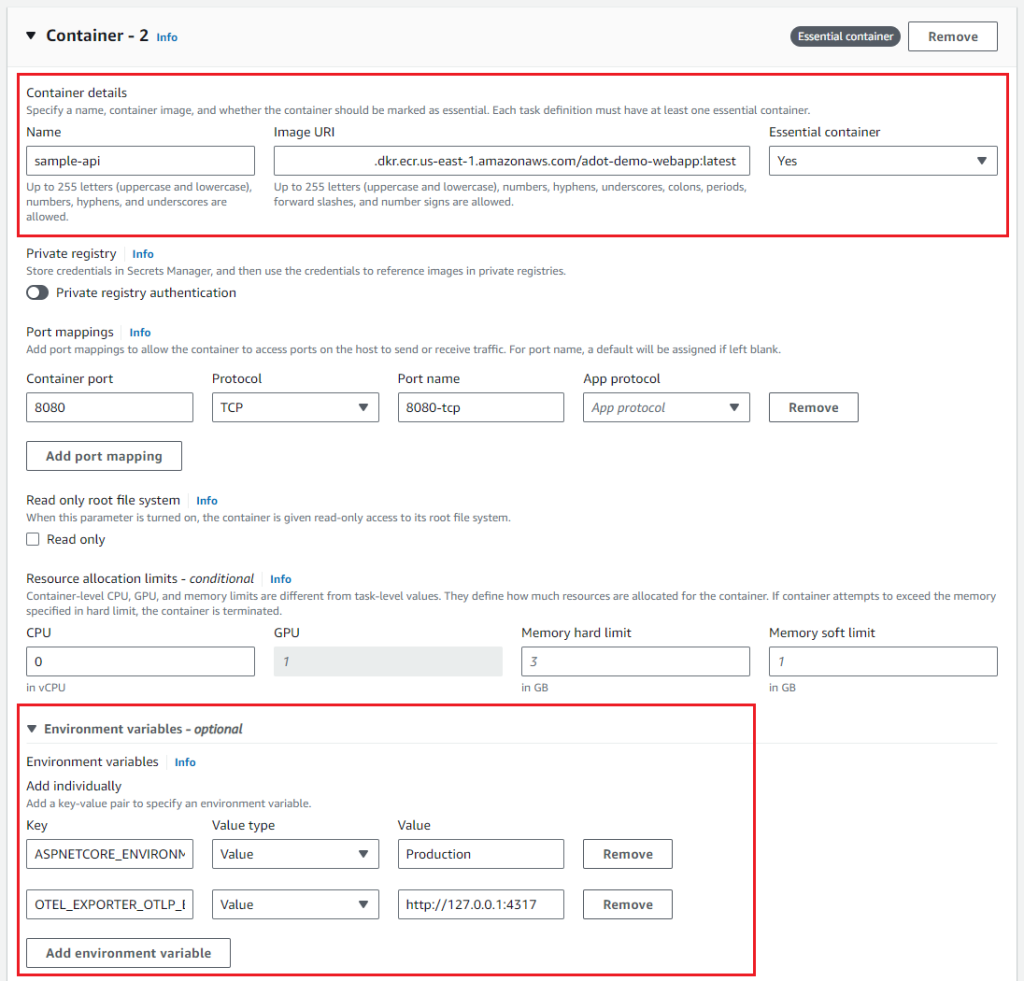Open the App protocol dropdown
The height and width of the screenshot is (981, 1024).
tap(666, 407)
